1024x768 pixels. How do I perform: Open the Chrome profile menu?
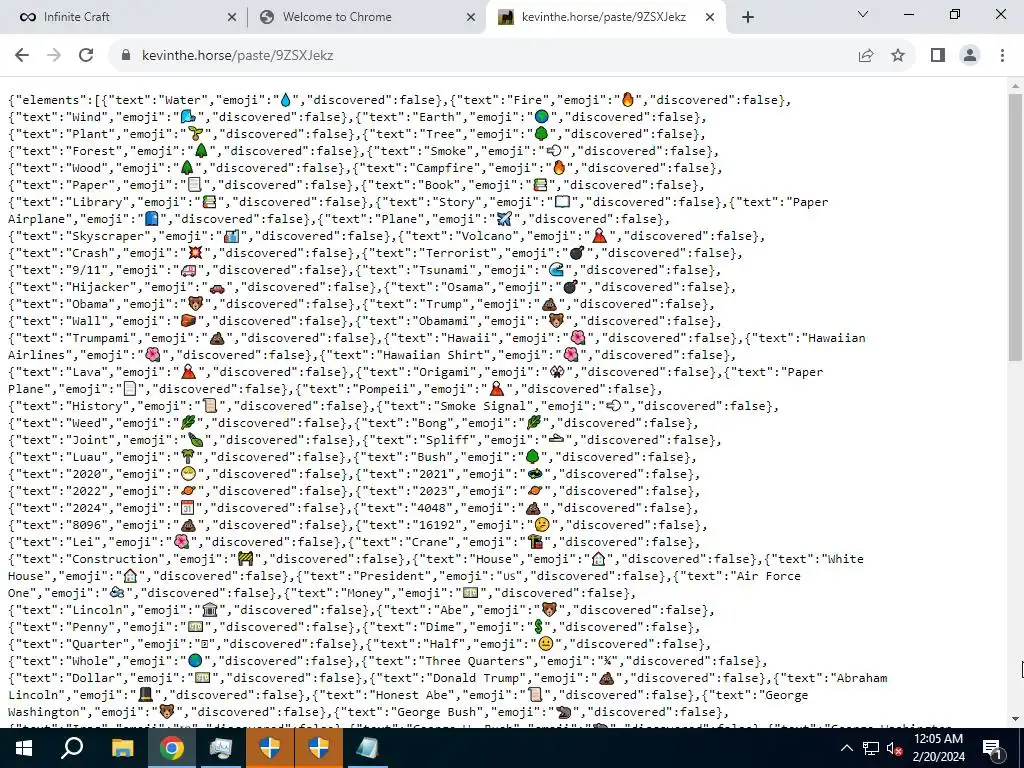coord(970,56)
